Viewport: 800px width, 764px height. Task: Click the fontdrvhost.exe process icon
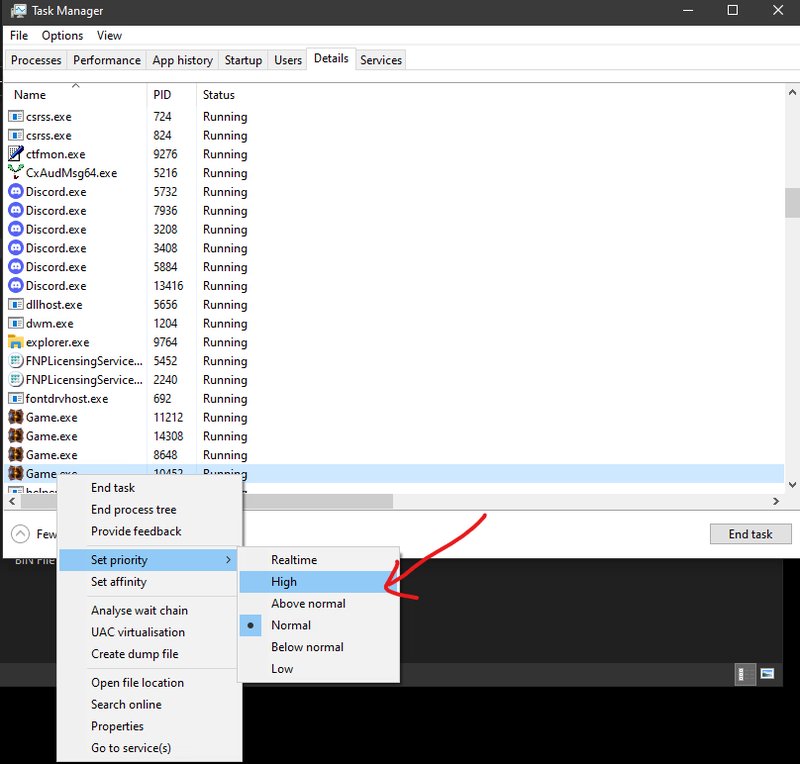pyautogui.click(x=16, y=398)
